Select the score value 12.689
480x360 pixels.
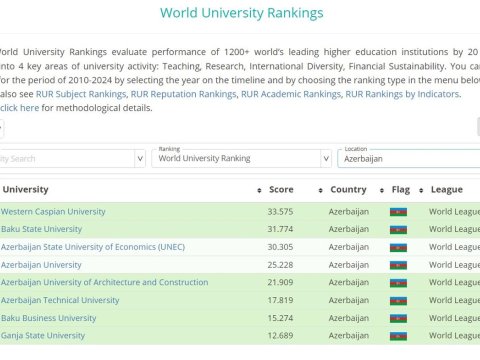[x=280, y=336]
